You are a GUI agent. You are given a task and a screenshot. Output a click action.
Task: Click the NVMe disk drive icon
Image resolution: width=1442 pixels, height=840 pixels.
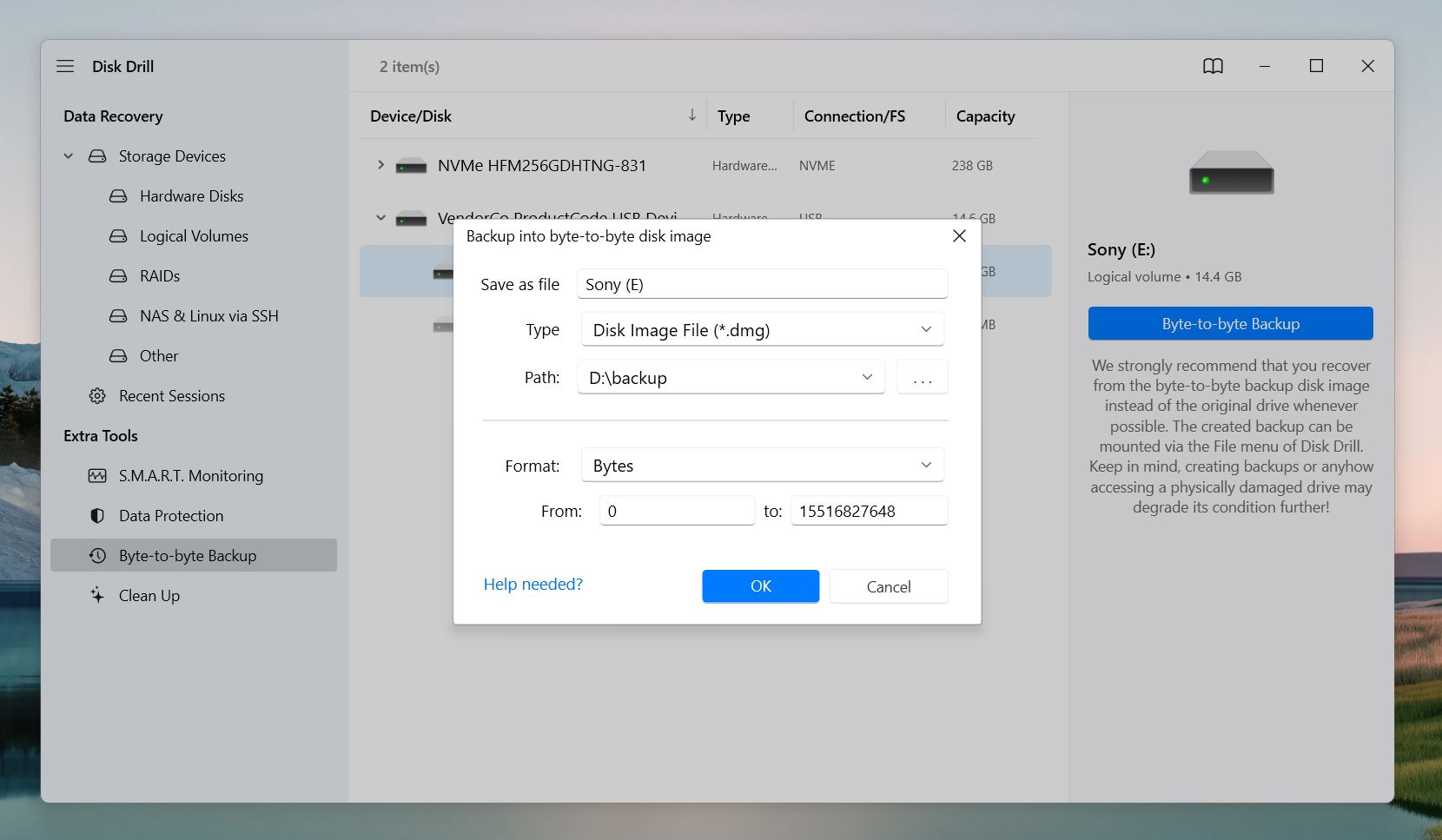point(411,166)
